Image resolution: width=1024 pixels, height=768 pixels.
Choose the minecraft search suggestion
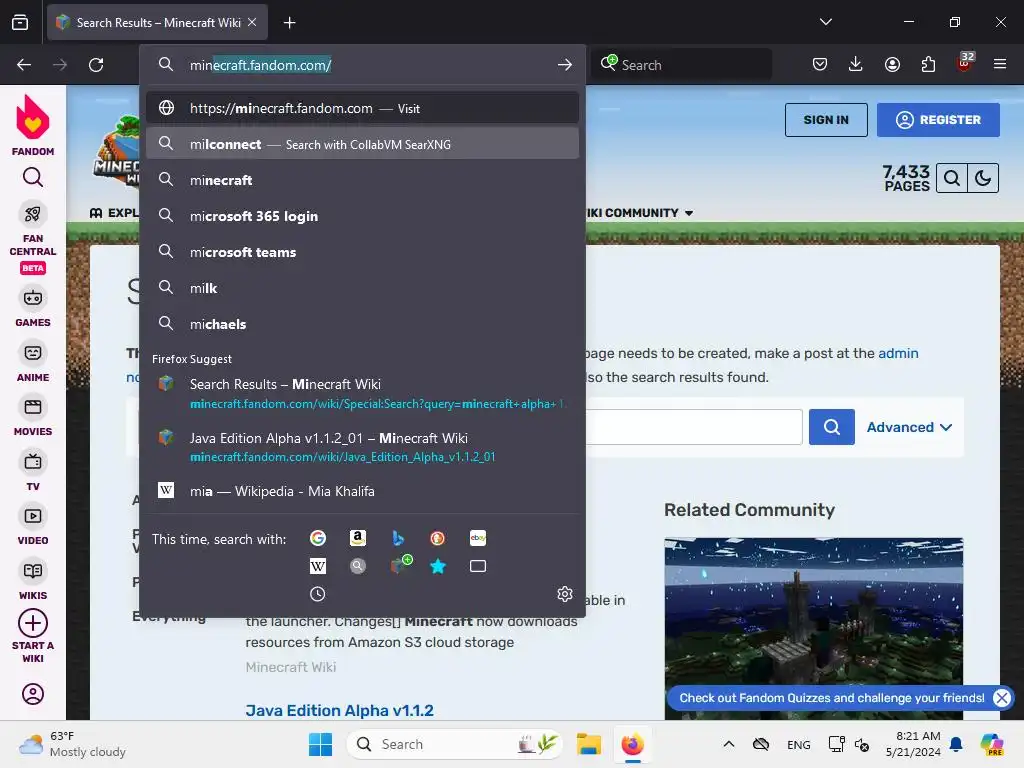[362, 180]
